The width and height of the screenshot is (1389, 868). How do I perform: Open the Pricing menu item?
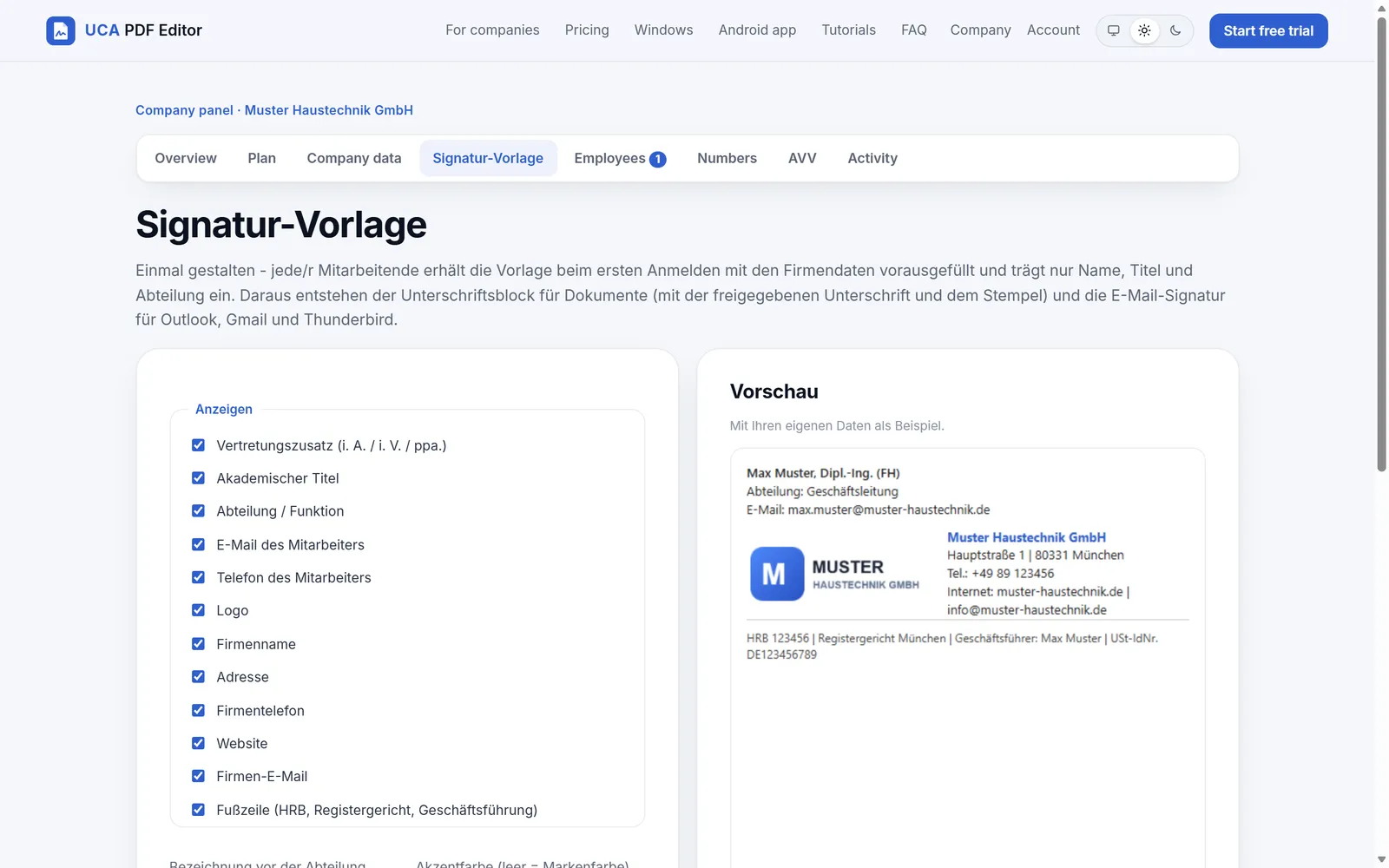pyautogui.click(x=587, y=30)
